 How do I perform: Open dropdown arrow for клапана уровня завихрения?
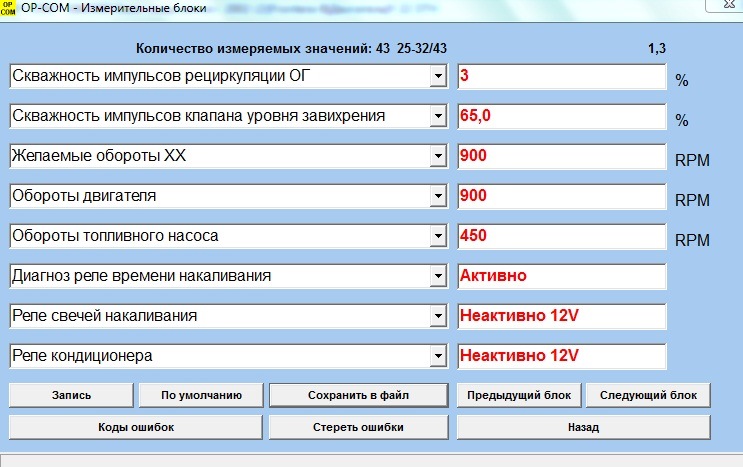point(438,116)
